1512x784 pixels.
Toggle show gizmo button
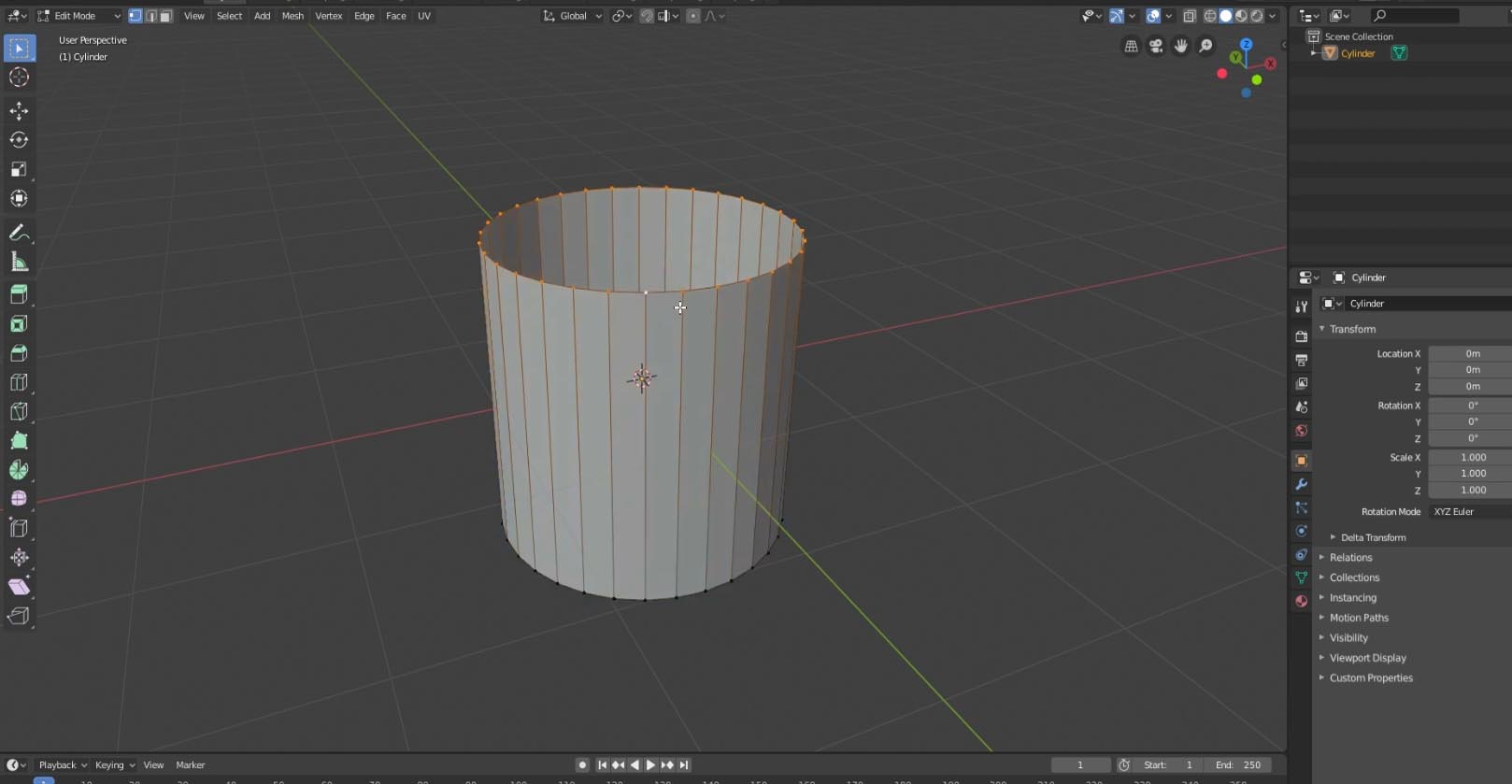click(x=1116, y=16)
